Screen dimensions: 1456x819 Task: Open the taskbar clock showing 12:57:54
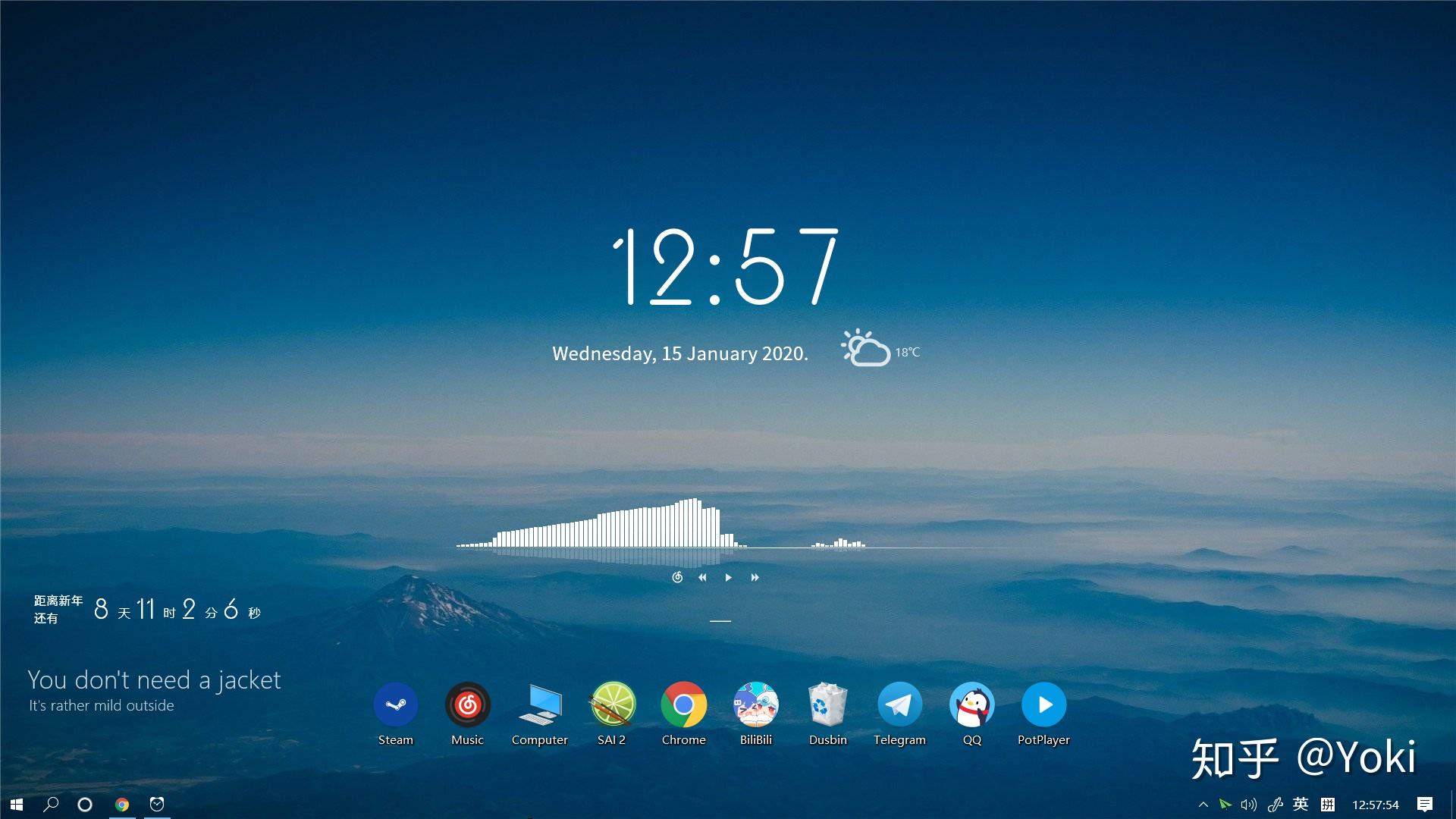(1376, 805)
